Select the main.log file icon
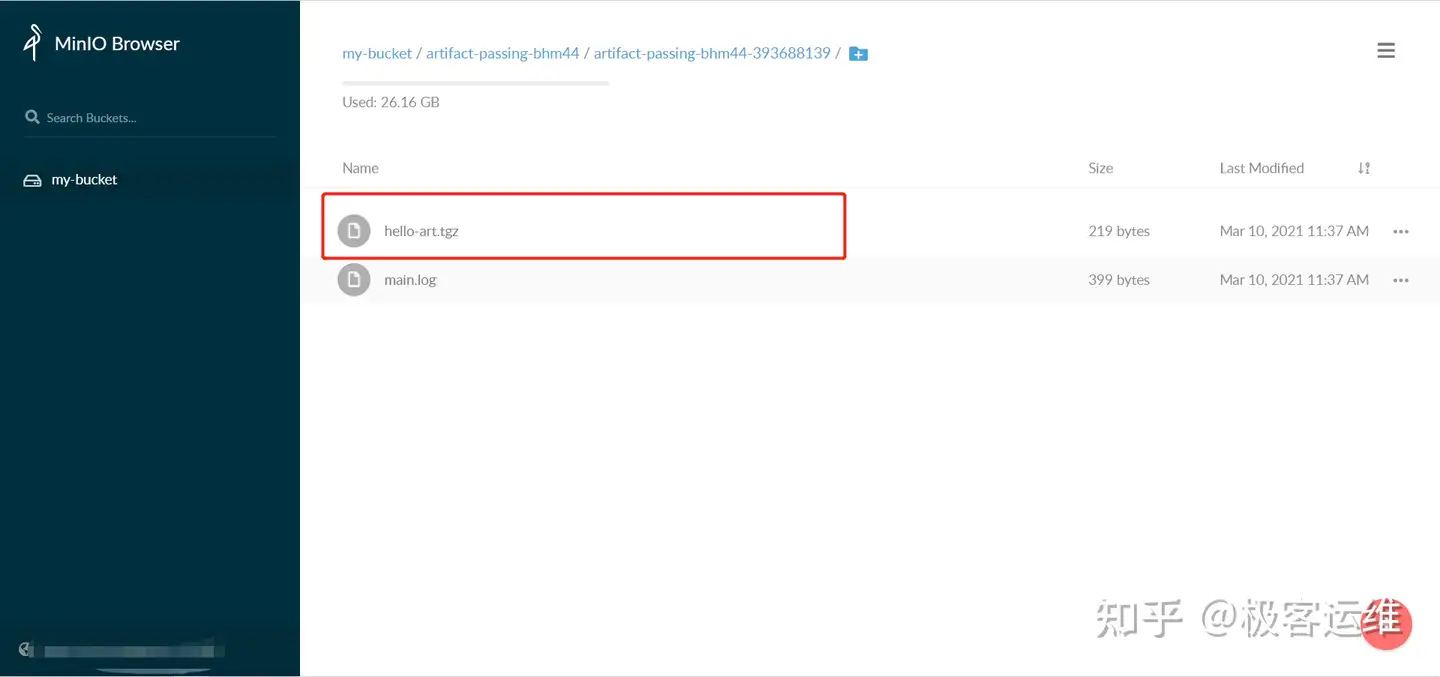This screenshot has height=677, width=1440. (354, 280)
